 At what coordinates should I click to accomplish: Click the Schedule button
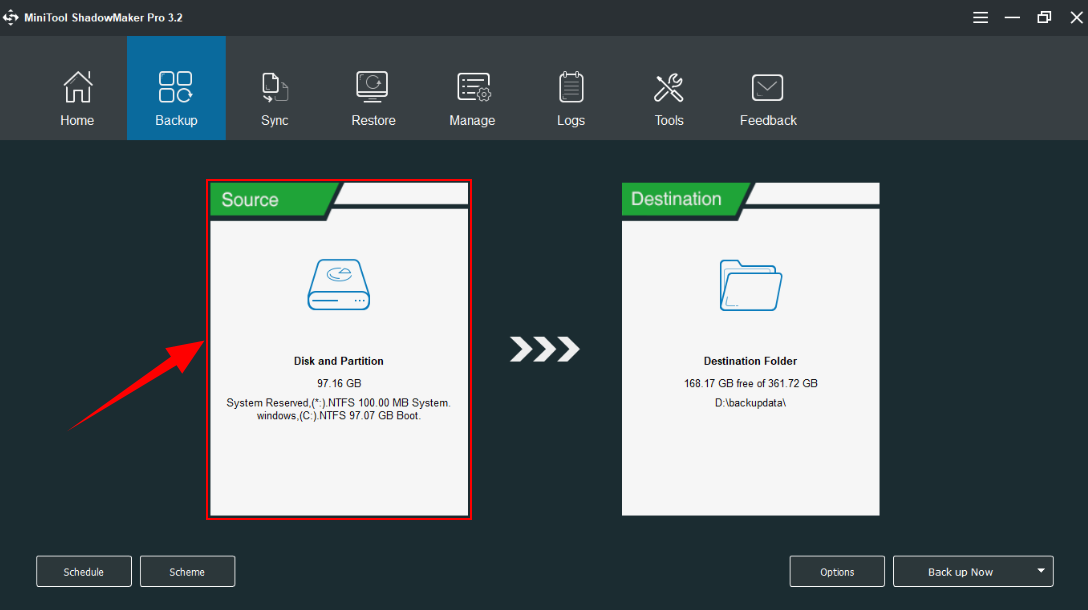coord(84,572)
